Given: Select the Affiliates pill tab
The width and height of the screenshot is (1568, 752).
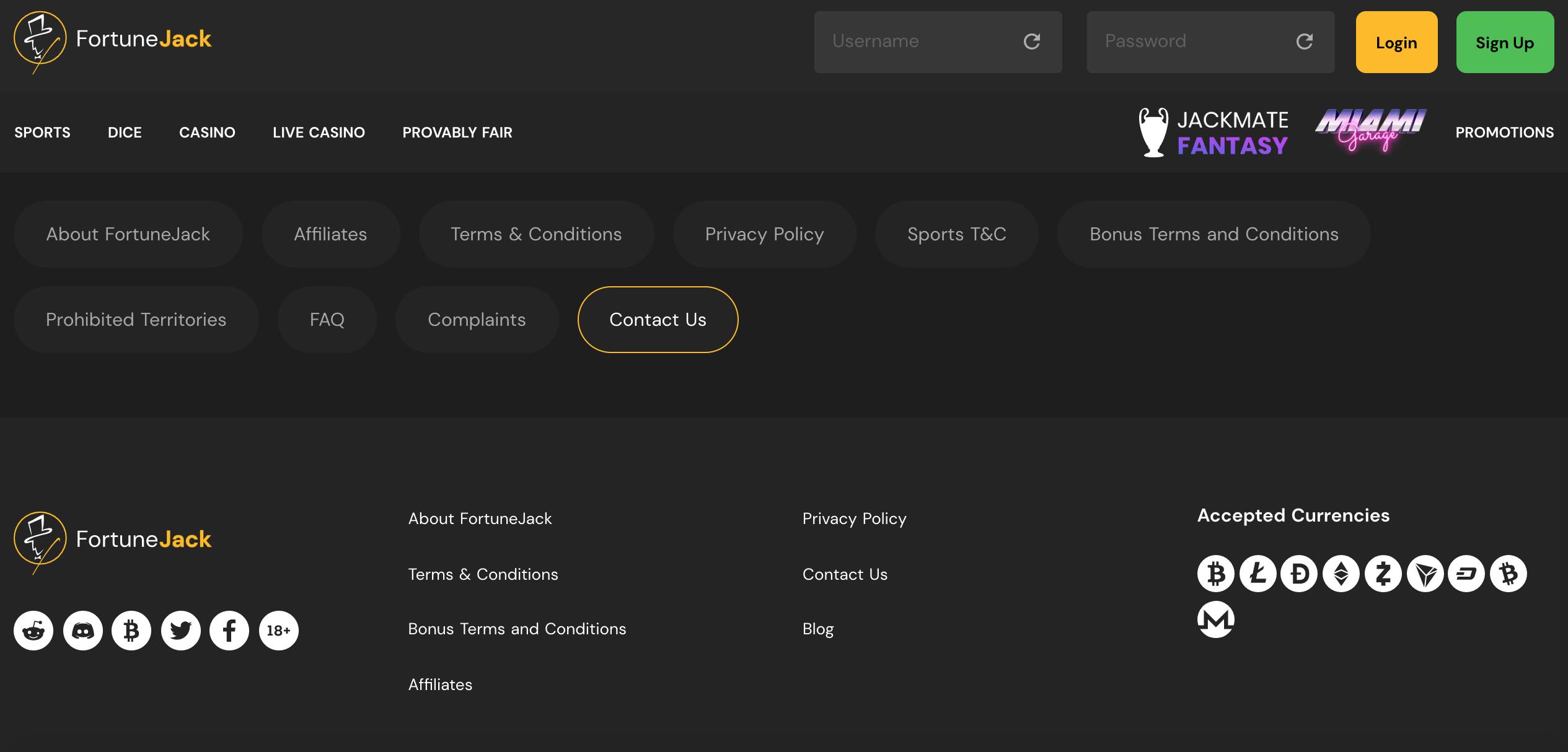Looking at the screenshot, I should [331, 234].
